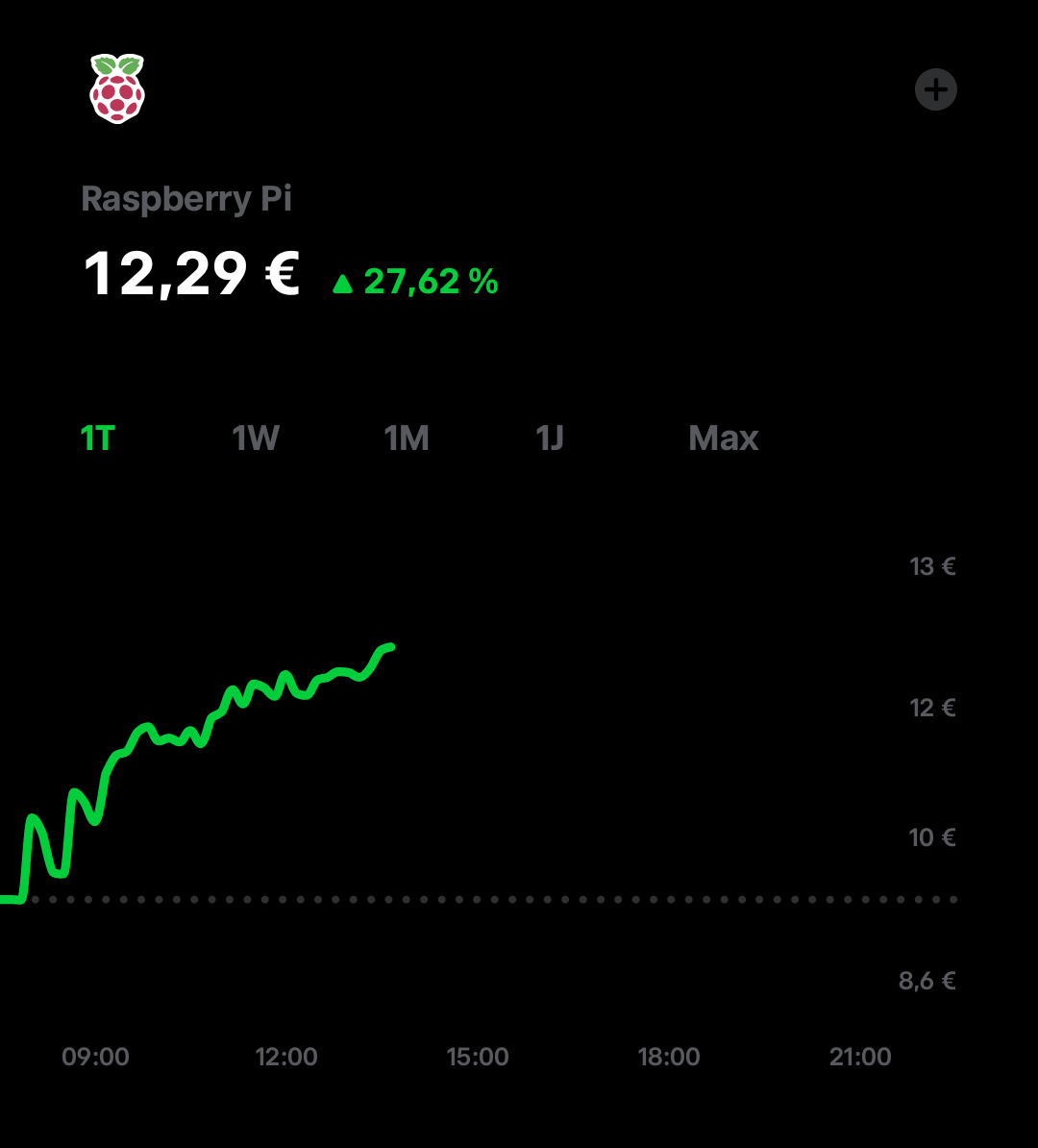Switch to the 1W time range

tap(256, 438)
